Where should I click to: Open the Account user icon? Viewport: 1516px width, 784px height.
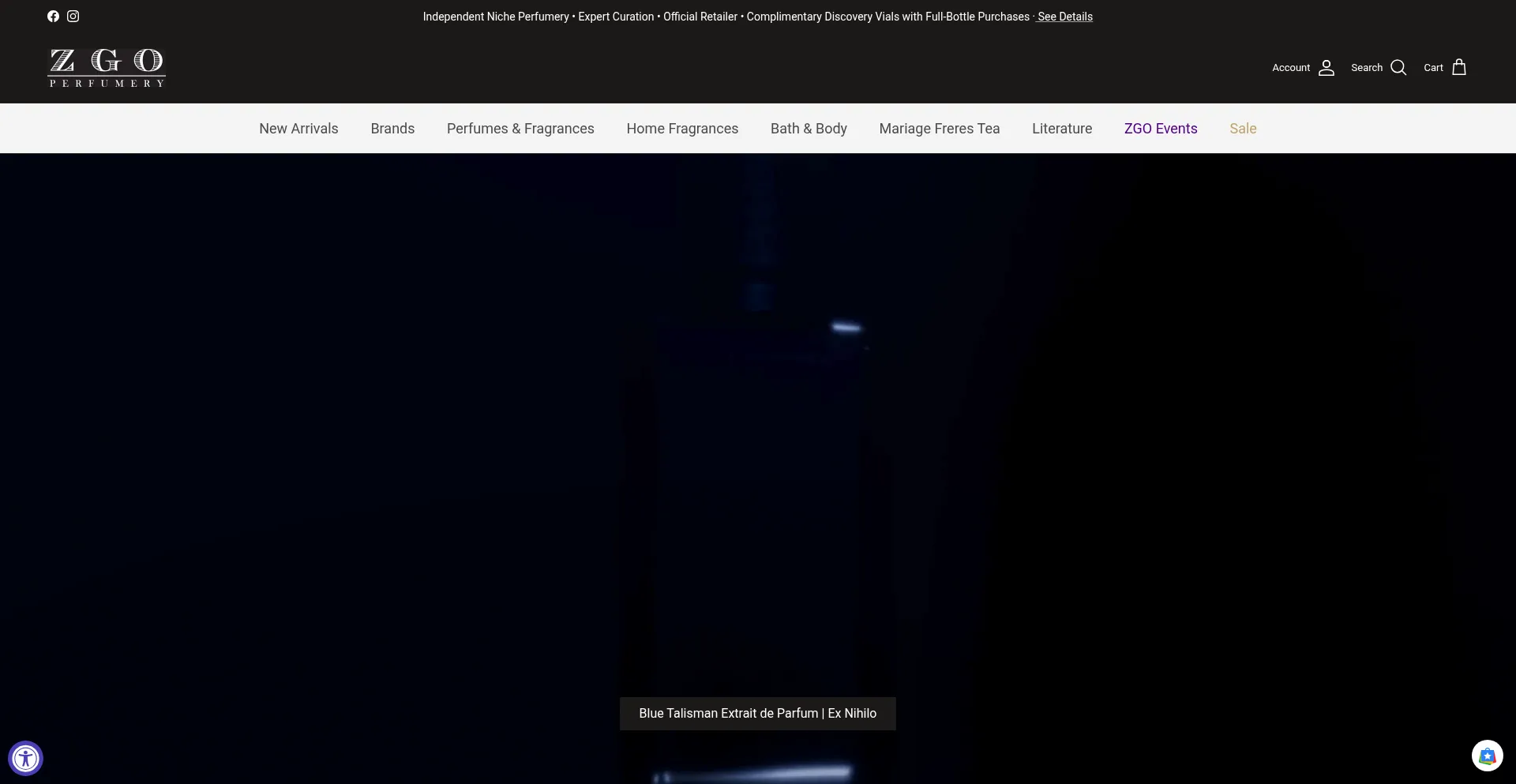pos(1326,68)
